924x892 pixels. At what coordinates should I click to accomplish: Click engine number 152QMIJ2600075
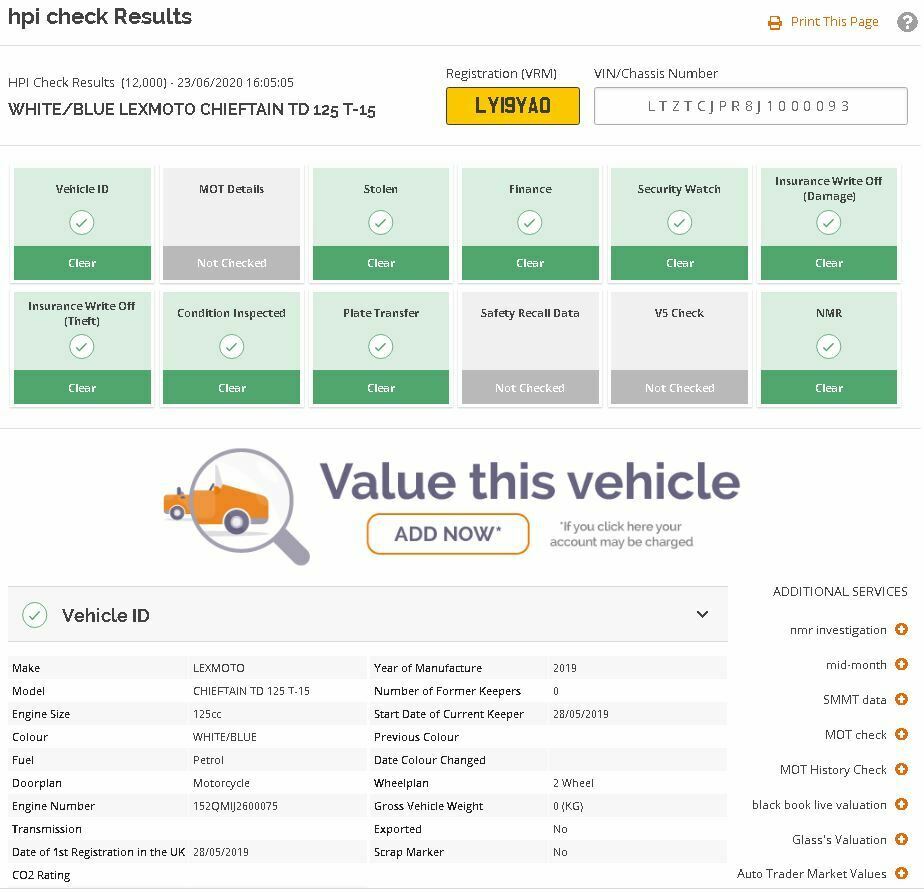click(x=235, y=806)
